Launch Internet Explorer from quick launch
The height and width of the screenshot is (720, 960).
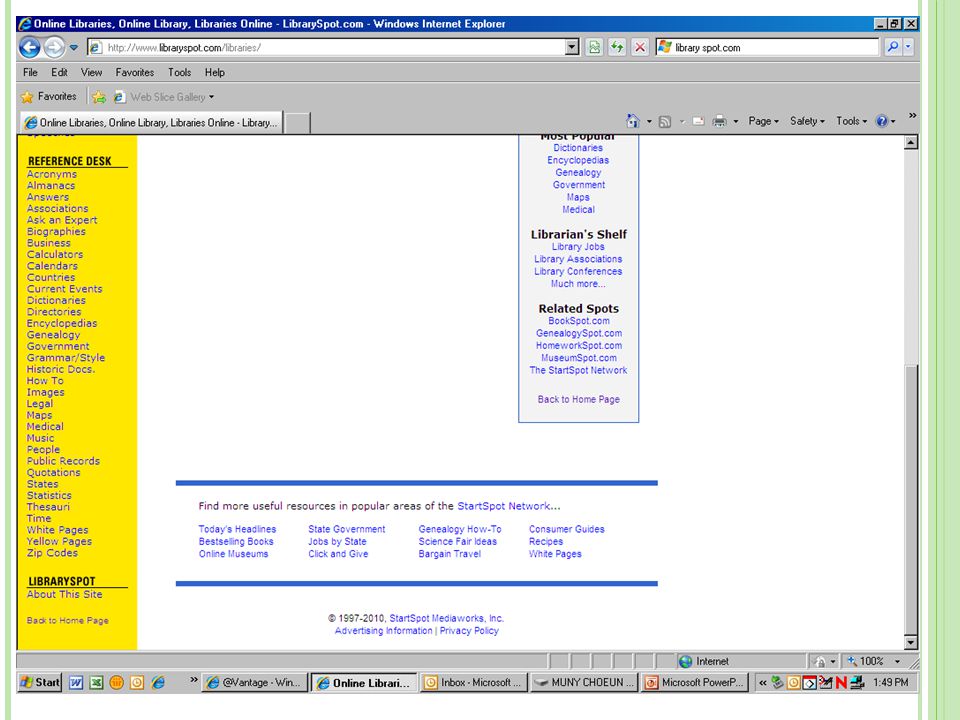[x=158, y=683]
